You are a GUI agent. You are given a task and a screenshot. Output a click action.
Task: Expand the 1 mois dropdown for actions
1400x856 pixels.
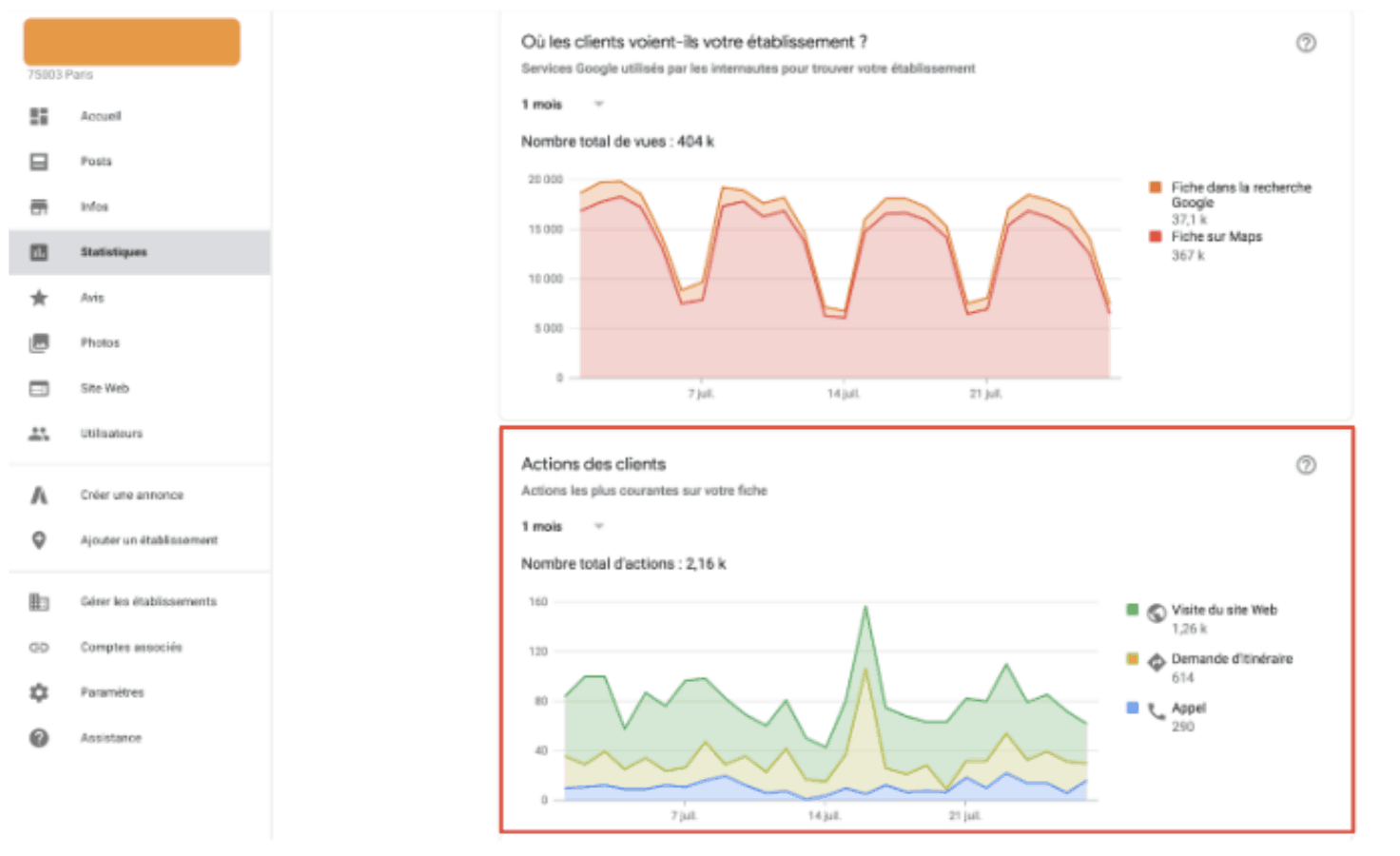562,527
